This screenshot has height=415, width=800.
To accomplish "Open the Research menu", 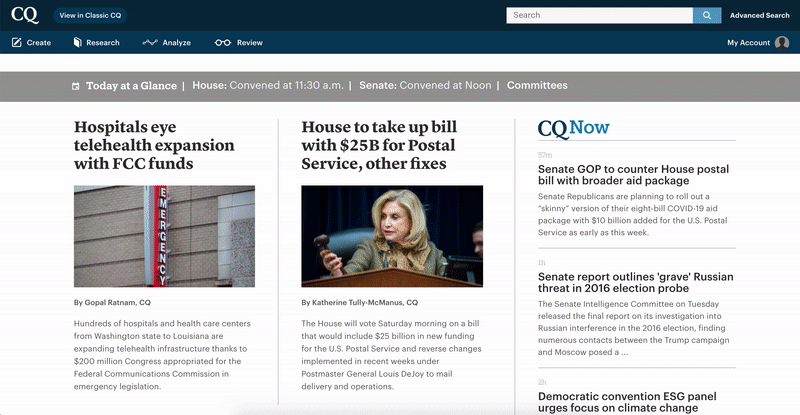I will tap(96, 42).
